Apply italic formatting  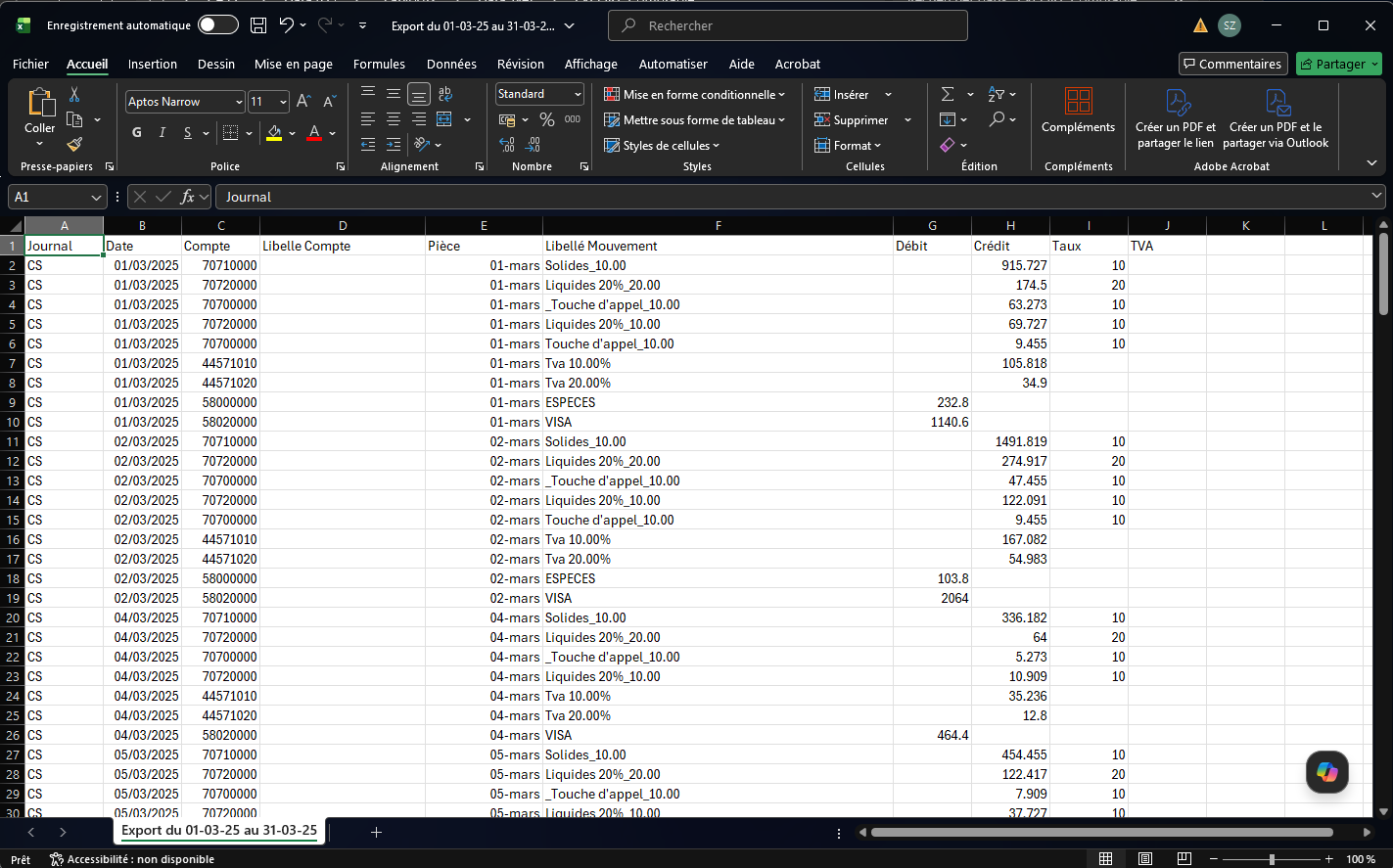pyautogui.click(x=163, y=133)
